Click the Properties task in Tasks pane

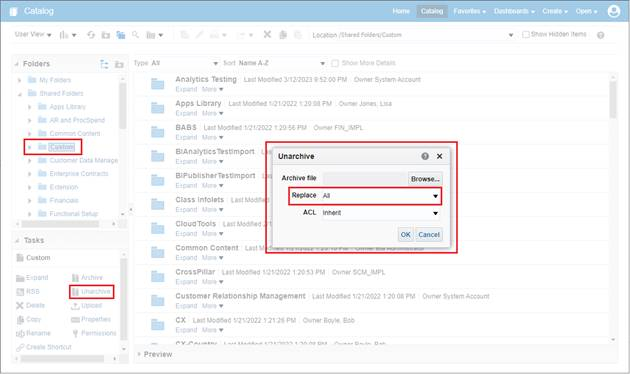91,319
